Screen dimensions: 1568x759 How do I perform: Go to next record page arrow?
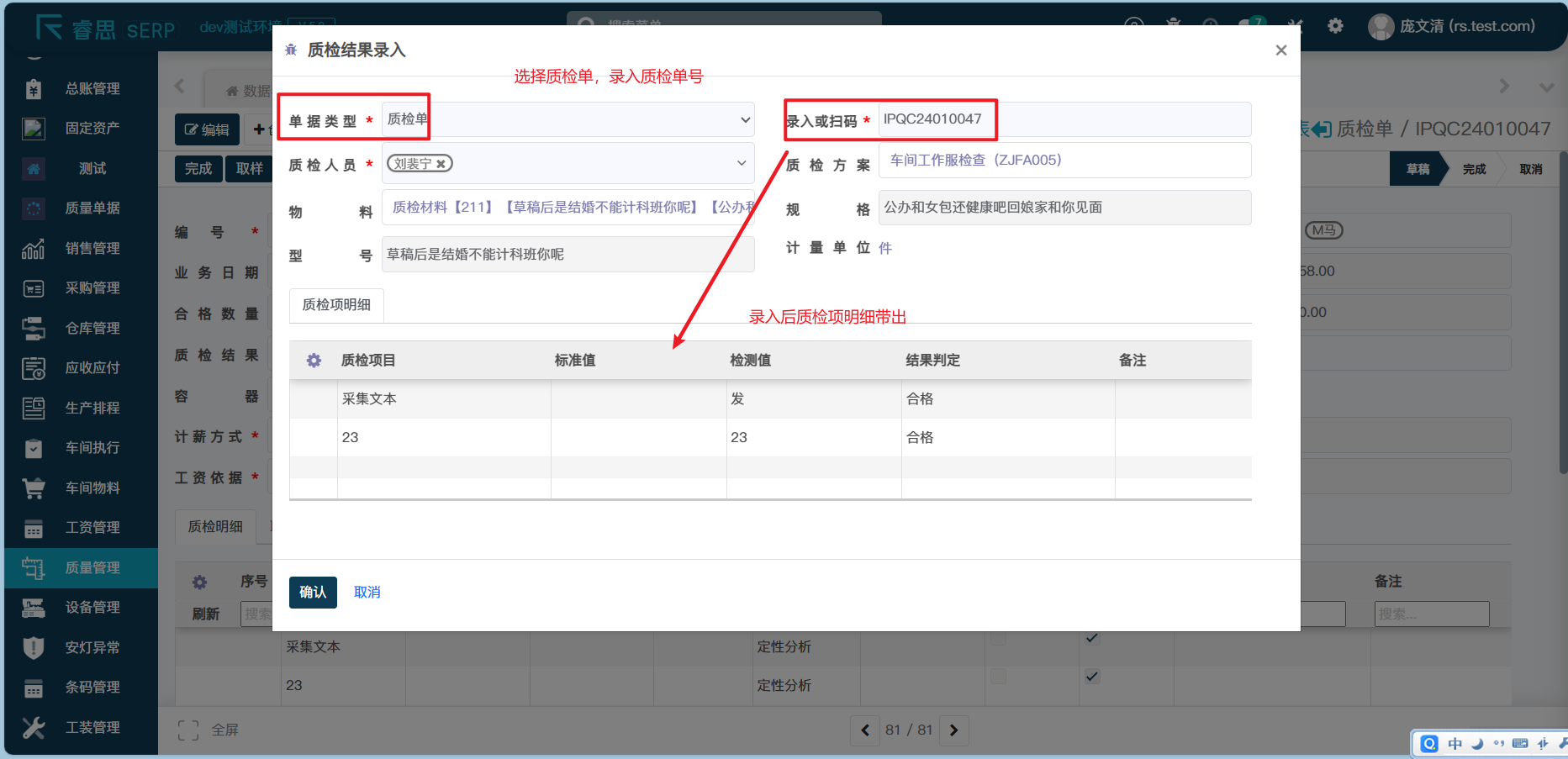click(x=953, y=730)
